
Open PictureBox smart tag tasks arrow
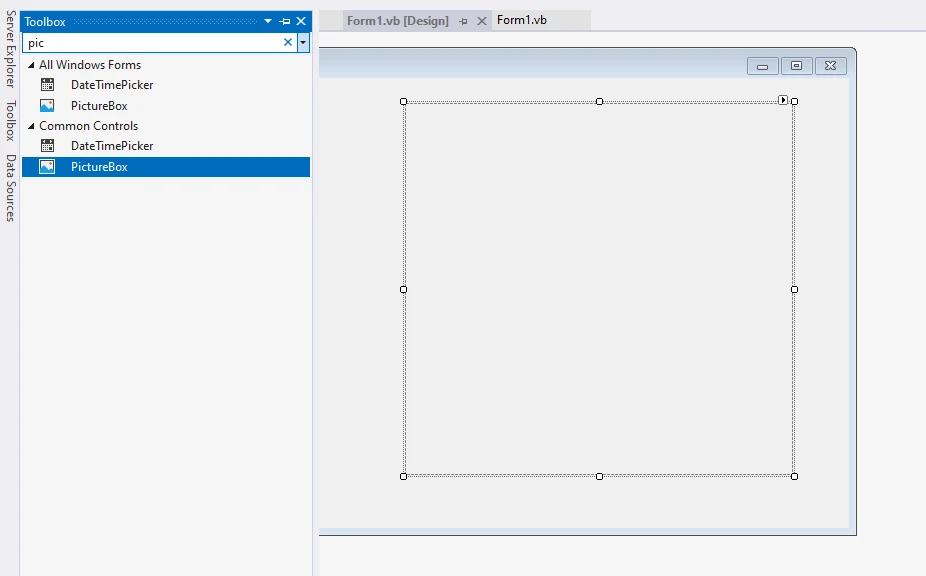tap(783, 99)
